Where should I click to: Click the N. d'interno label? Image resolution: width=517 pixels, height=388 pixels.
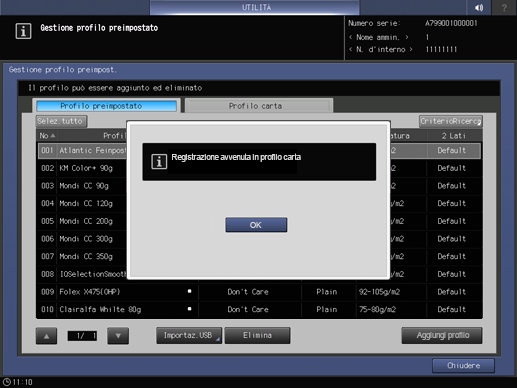[380, 49]
